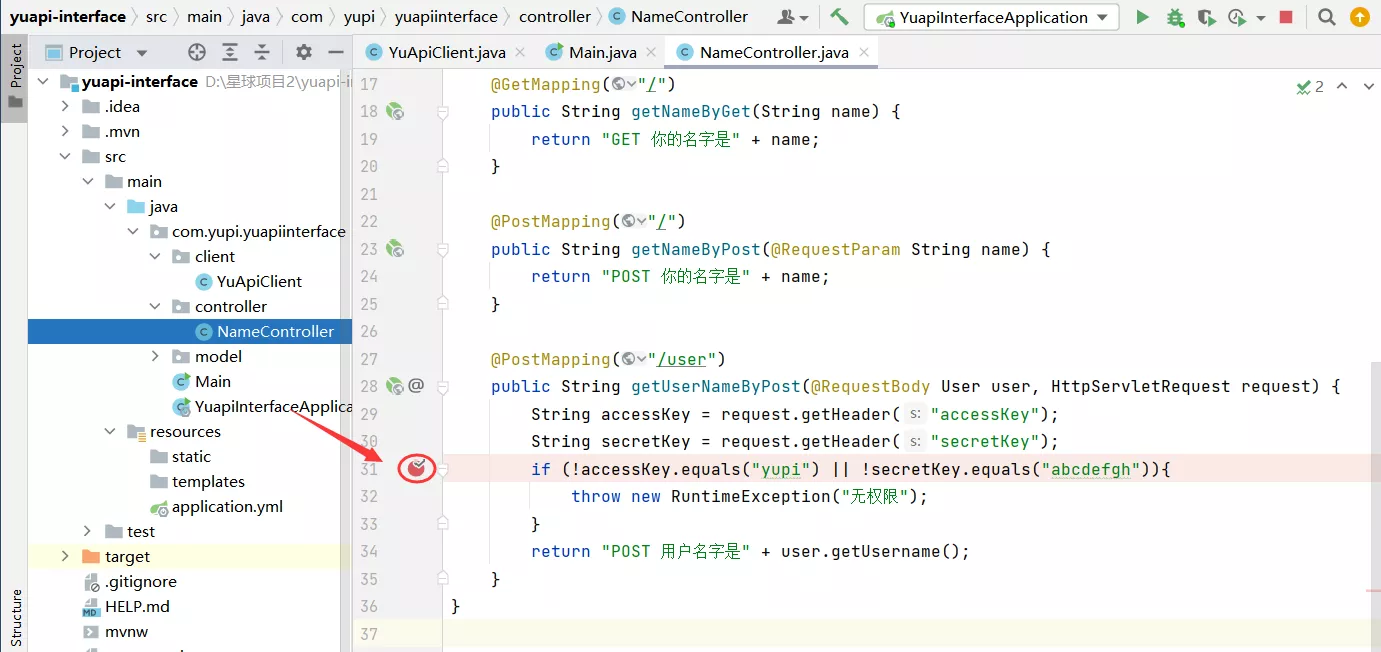This screenshot has width=1381, height=652.
Task: Collapse the client package
Action: pos(155,256)
